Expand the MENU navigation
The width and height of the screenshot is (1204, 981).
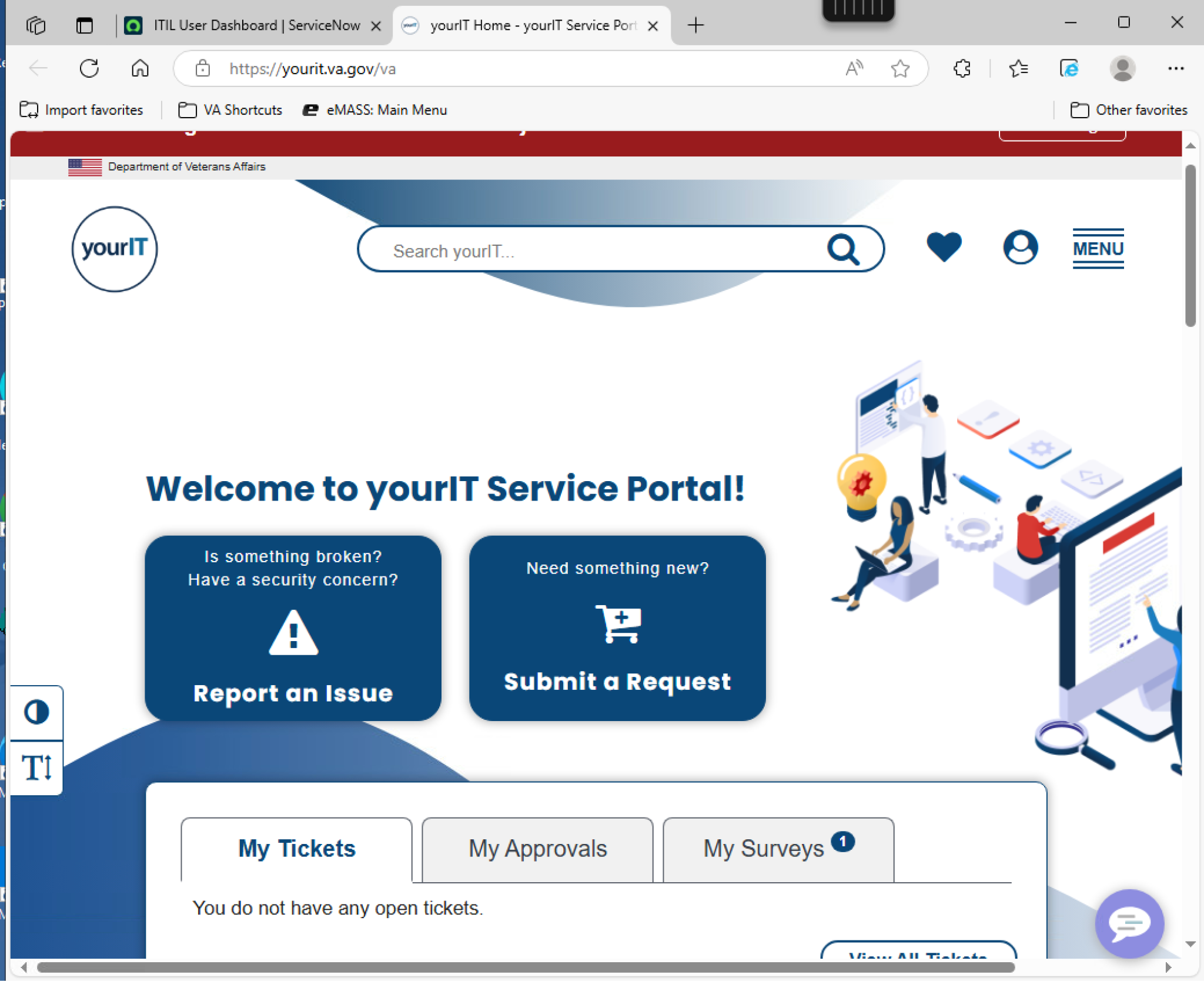[1098, 249]
